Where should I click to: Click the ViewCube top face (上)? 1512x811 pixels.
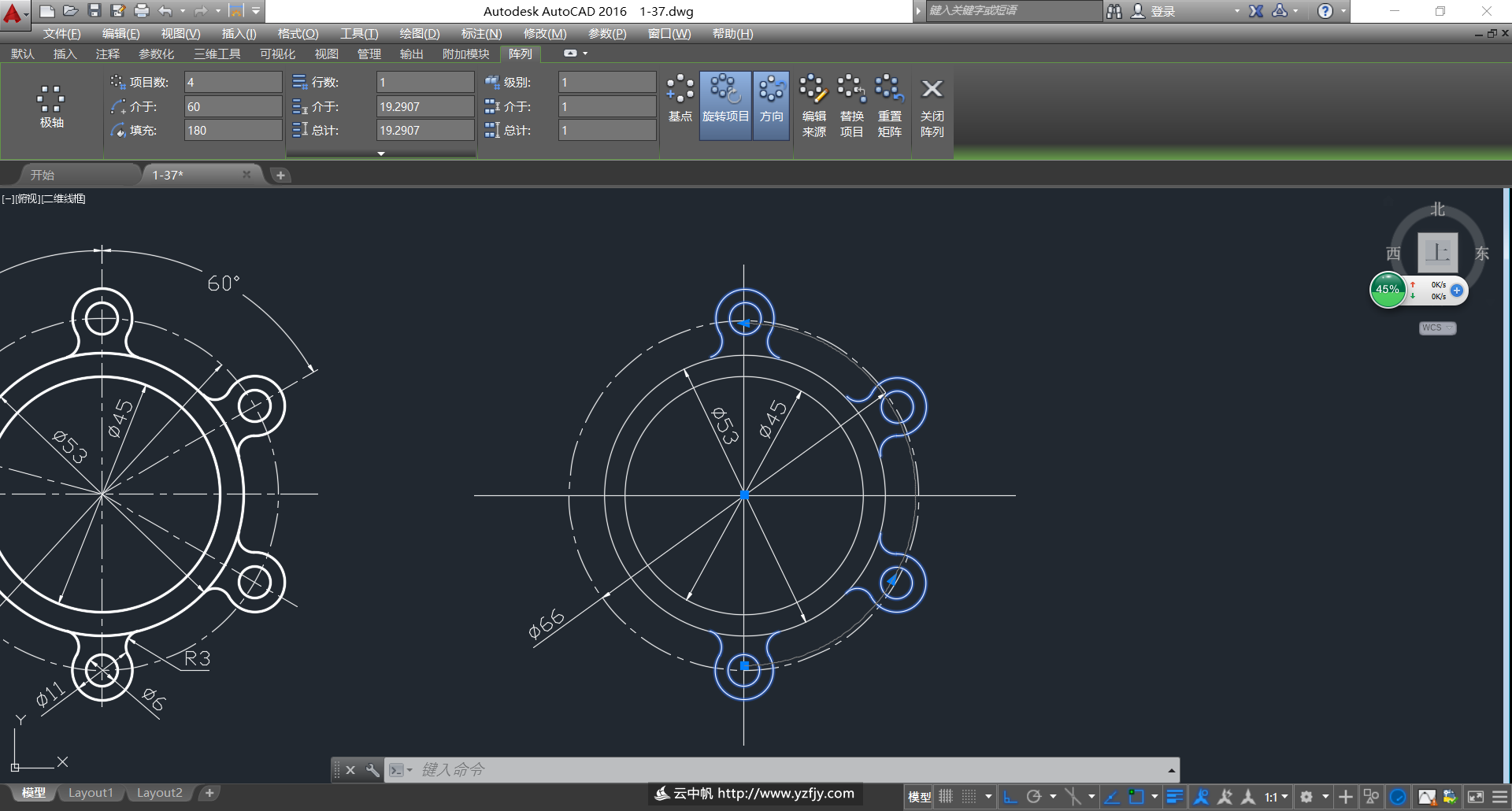point(1438,253)
